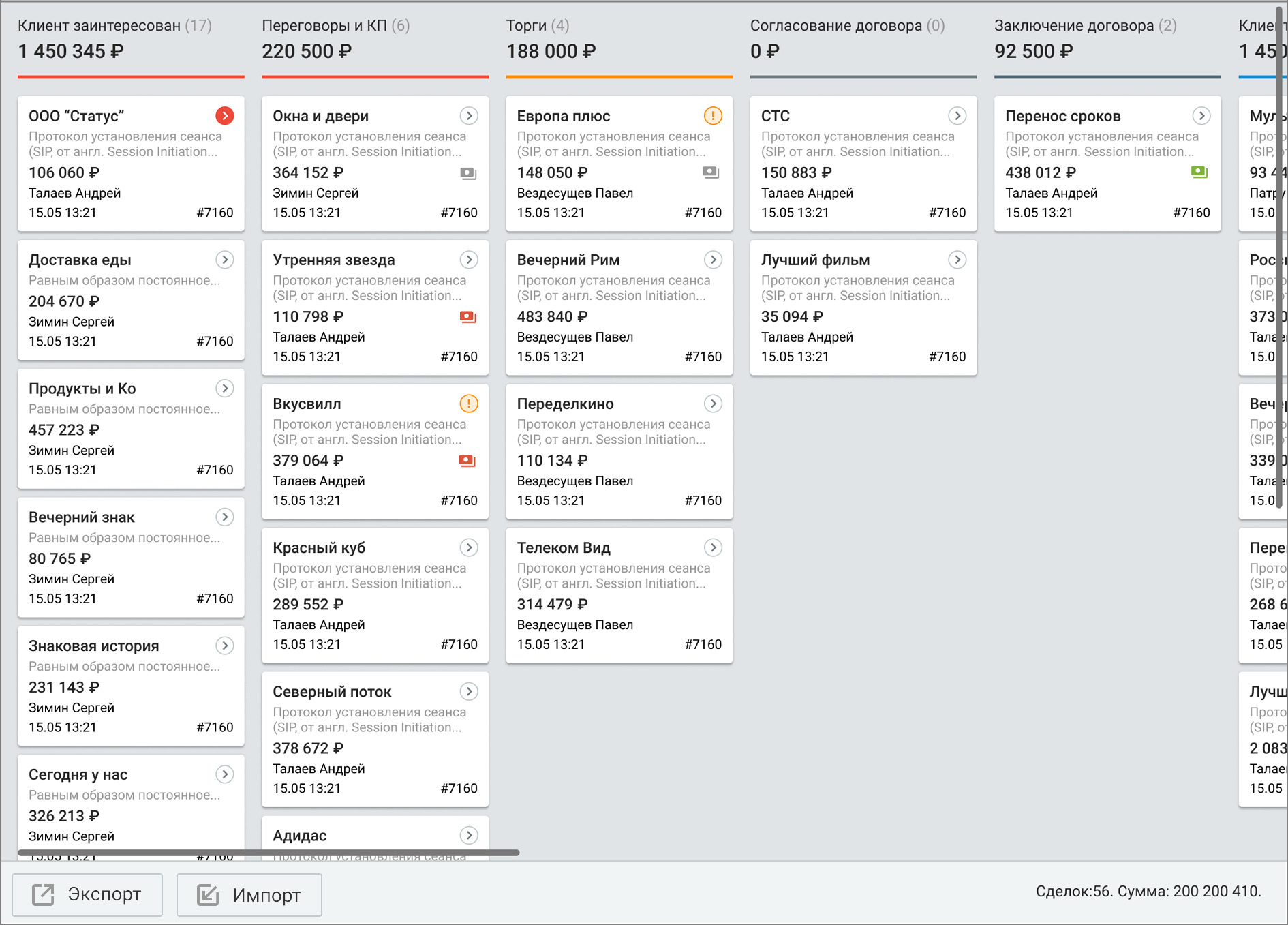The height and width of the screenshot is (925, 1288).
Task: Click the arrow icon on Продукты и Ко card
Action: [225, 389]
